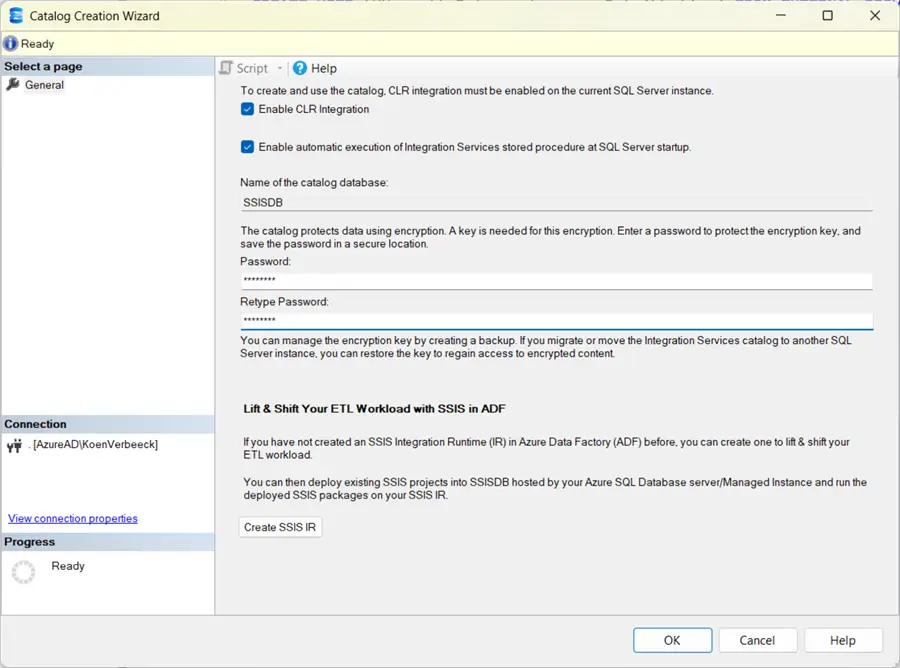Focus the Retype Password field

coord(556,320)
